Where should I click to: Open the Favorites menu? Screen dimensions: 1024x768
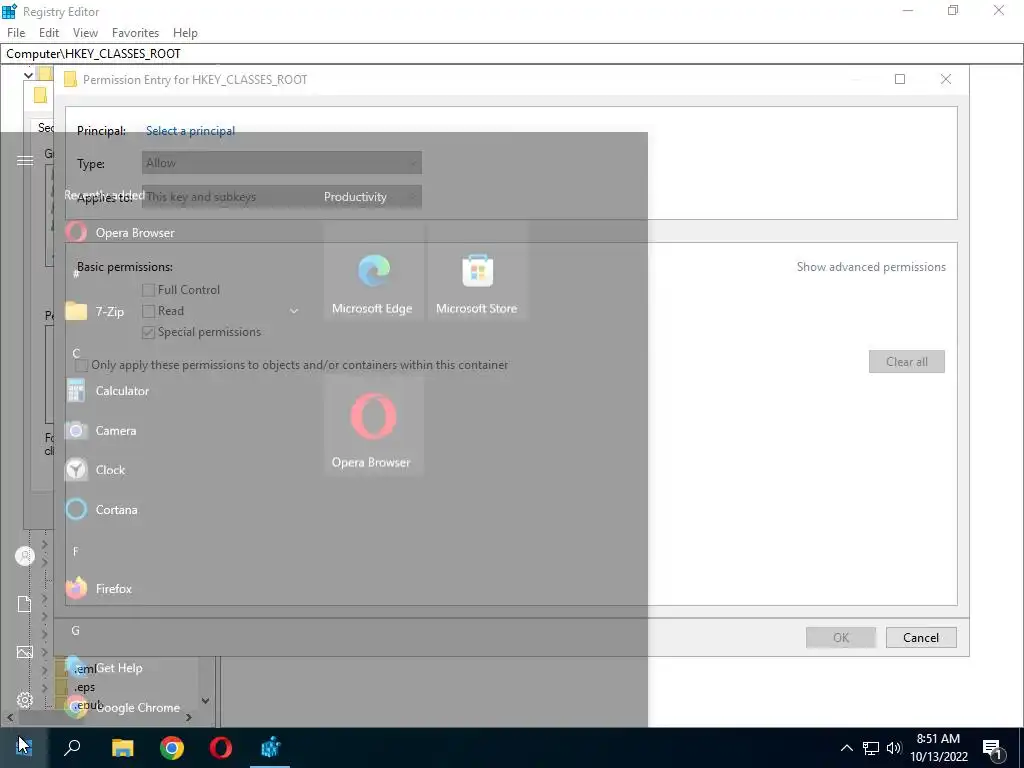click(135, 33)
